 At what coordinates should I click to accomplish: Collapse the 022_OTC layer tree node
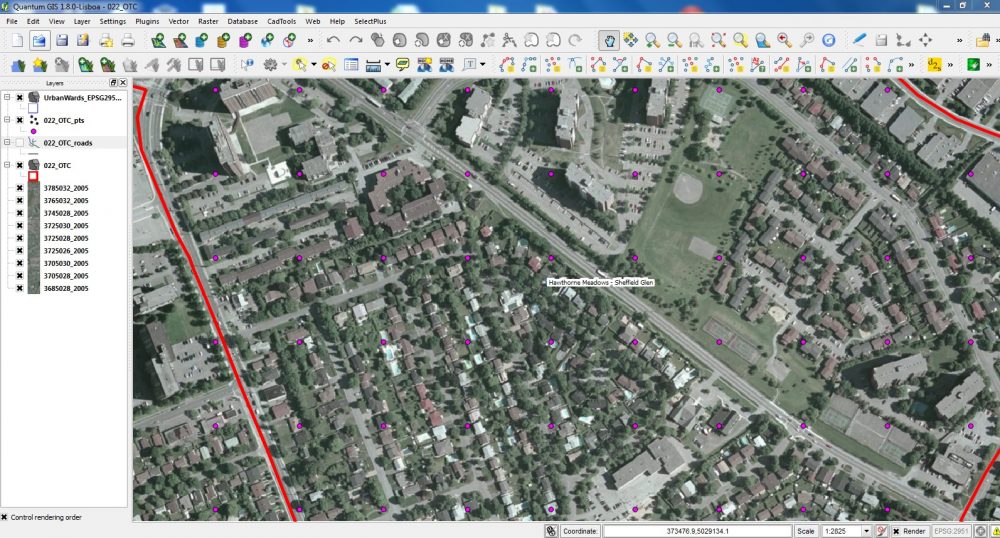click(x=7, y=165)
